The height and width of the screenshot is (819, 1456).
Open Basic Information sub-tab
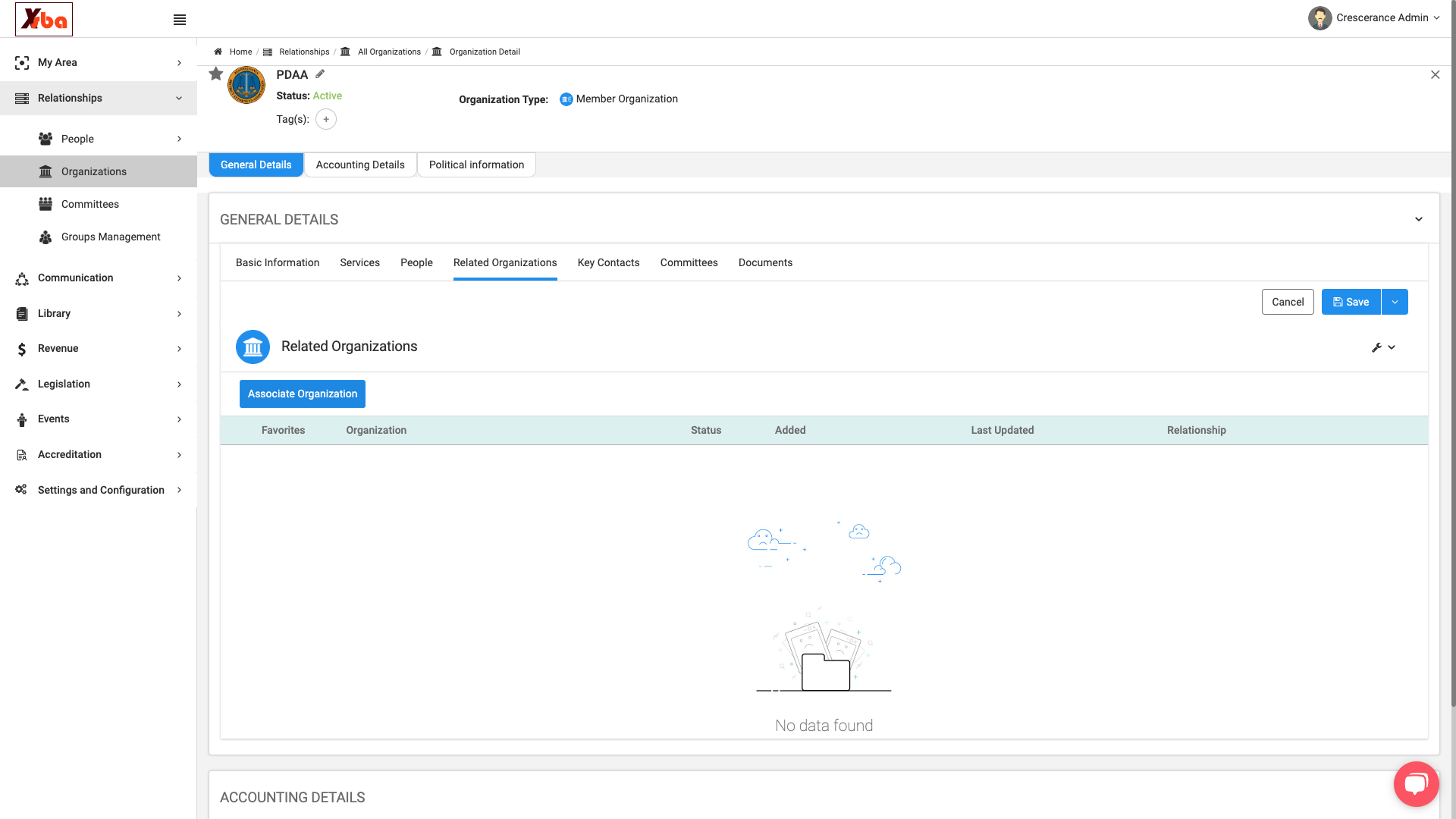click(x=278, y=262)
